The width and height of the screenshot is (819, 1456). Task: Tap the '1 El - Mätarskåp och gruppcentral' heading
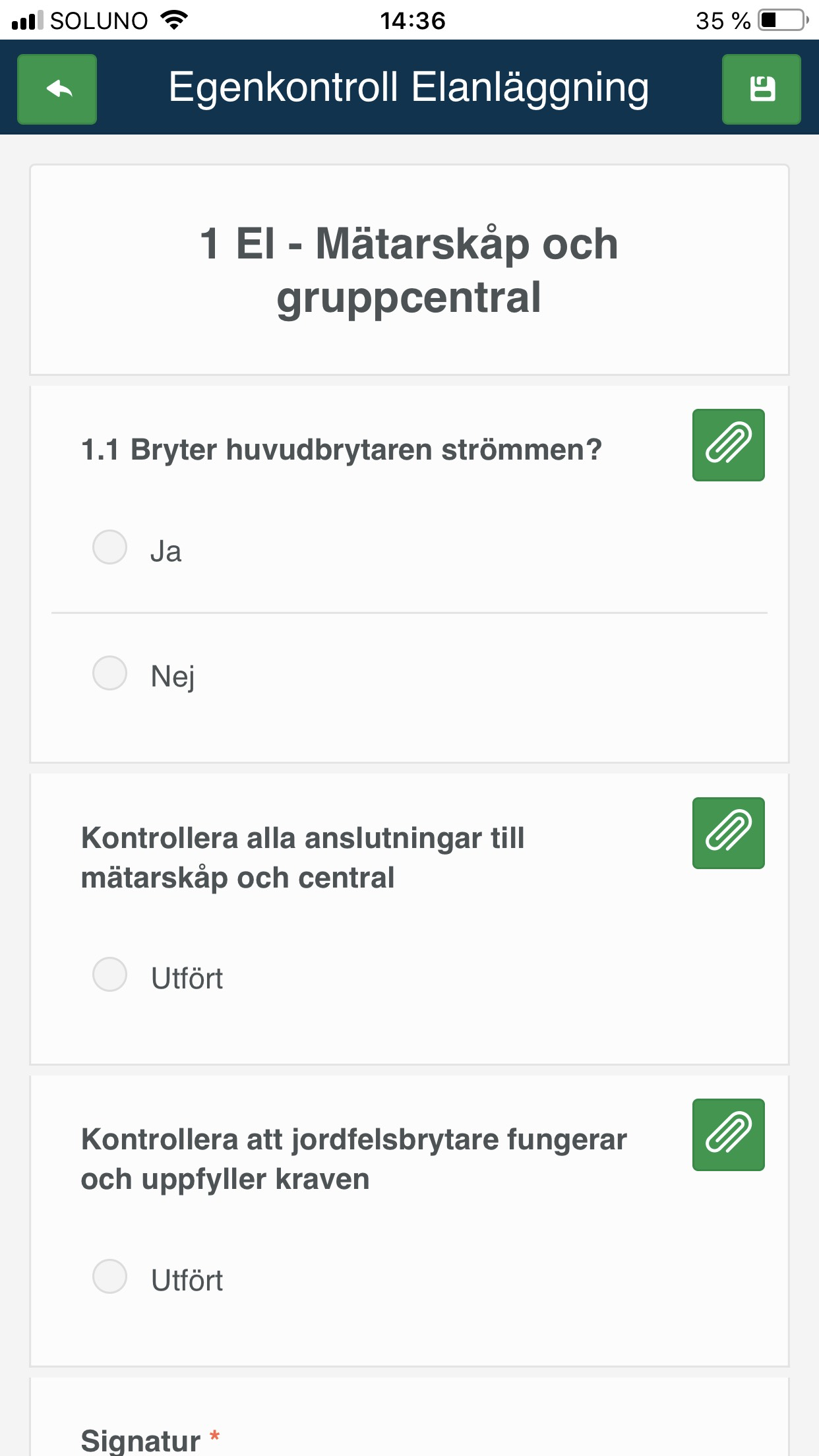(x=409, y=270)
